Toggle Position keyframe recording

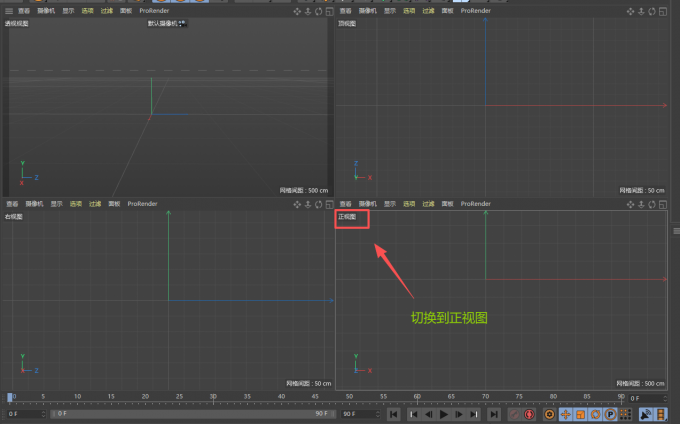tap(565, 414)
